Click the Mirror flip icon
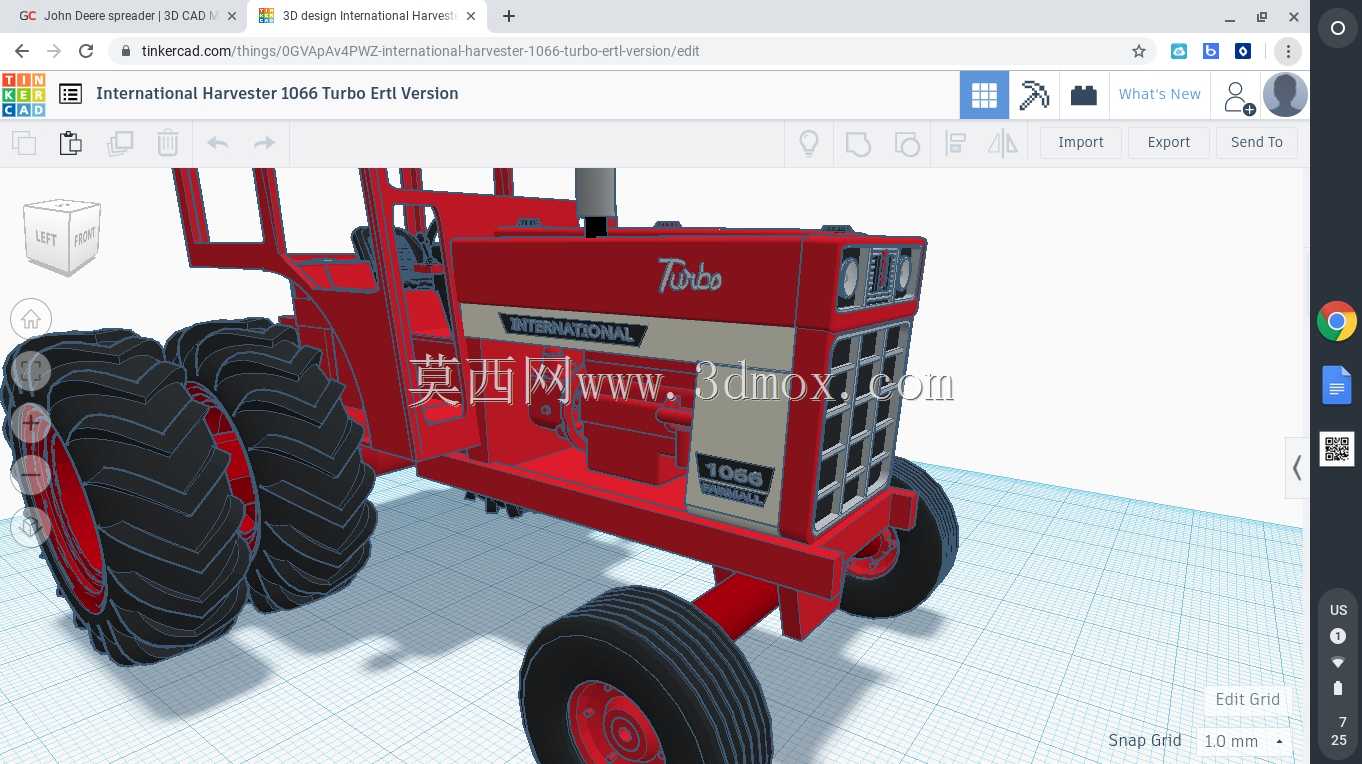This screenshot has width=1362, height=764. 1003,143
